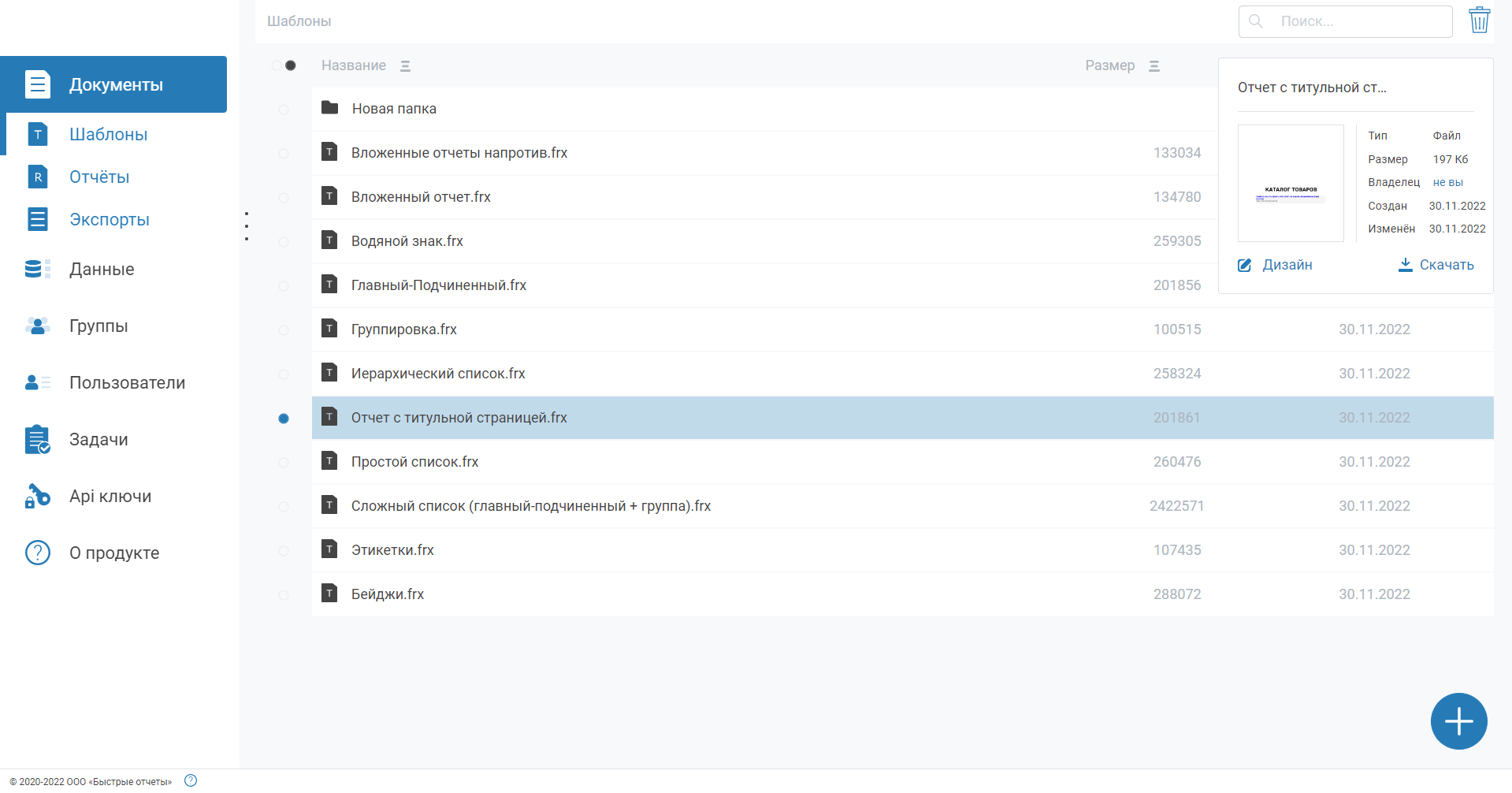Open the Design pencil icon
Screen dimensions: 1512x793
[1245, 266]
